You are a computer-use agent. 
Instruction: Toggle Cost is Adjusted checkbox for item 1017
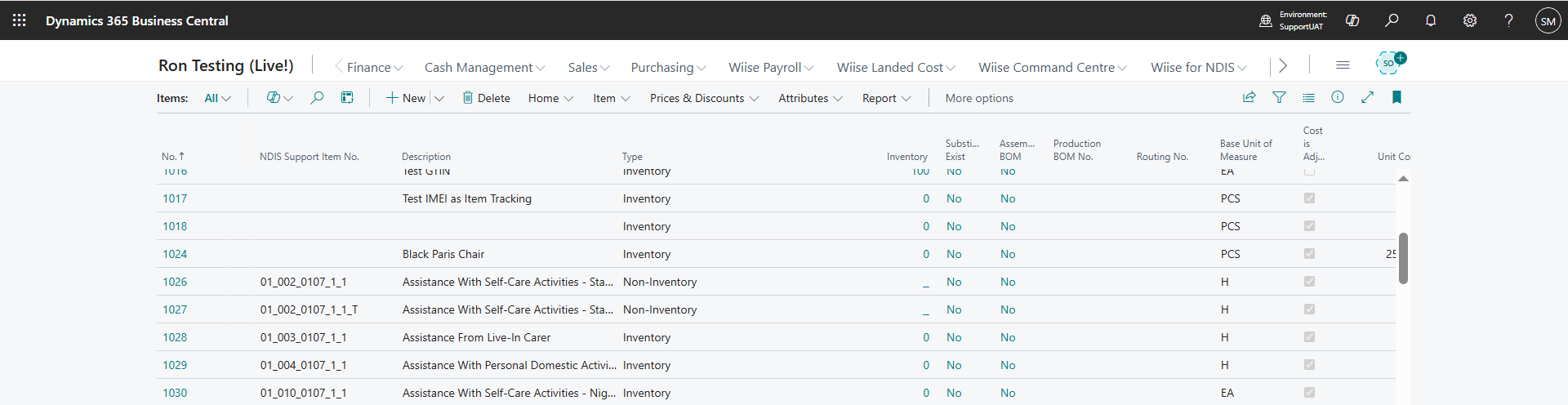point(1309,198)
